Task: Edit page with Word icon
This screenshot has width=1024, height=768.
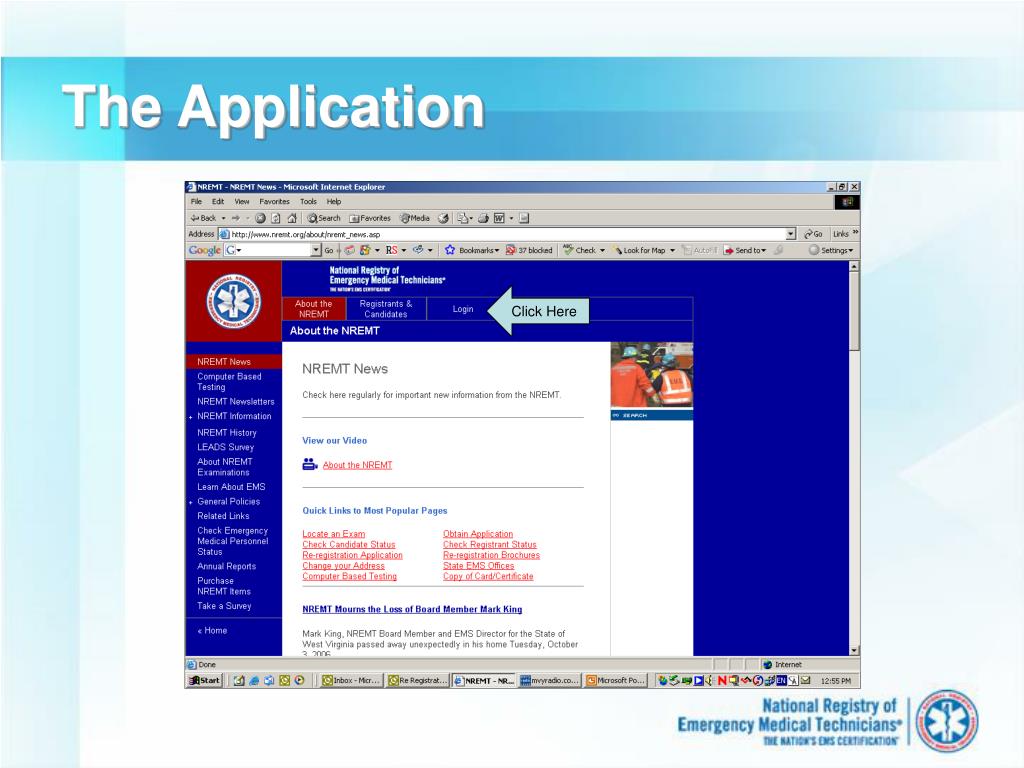Action: [x=499, y=218]
